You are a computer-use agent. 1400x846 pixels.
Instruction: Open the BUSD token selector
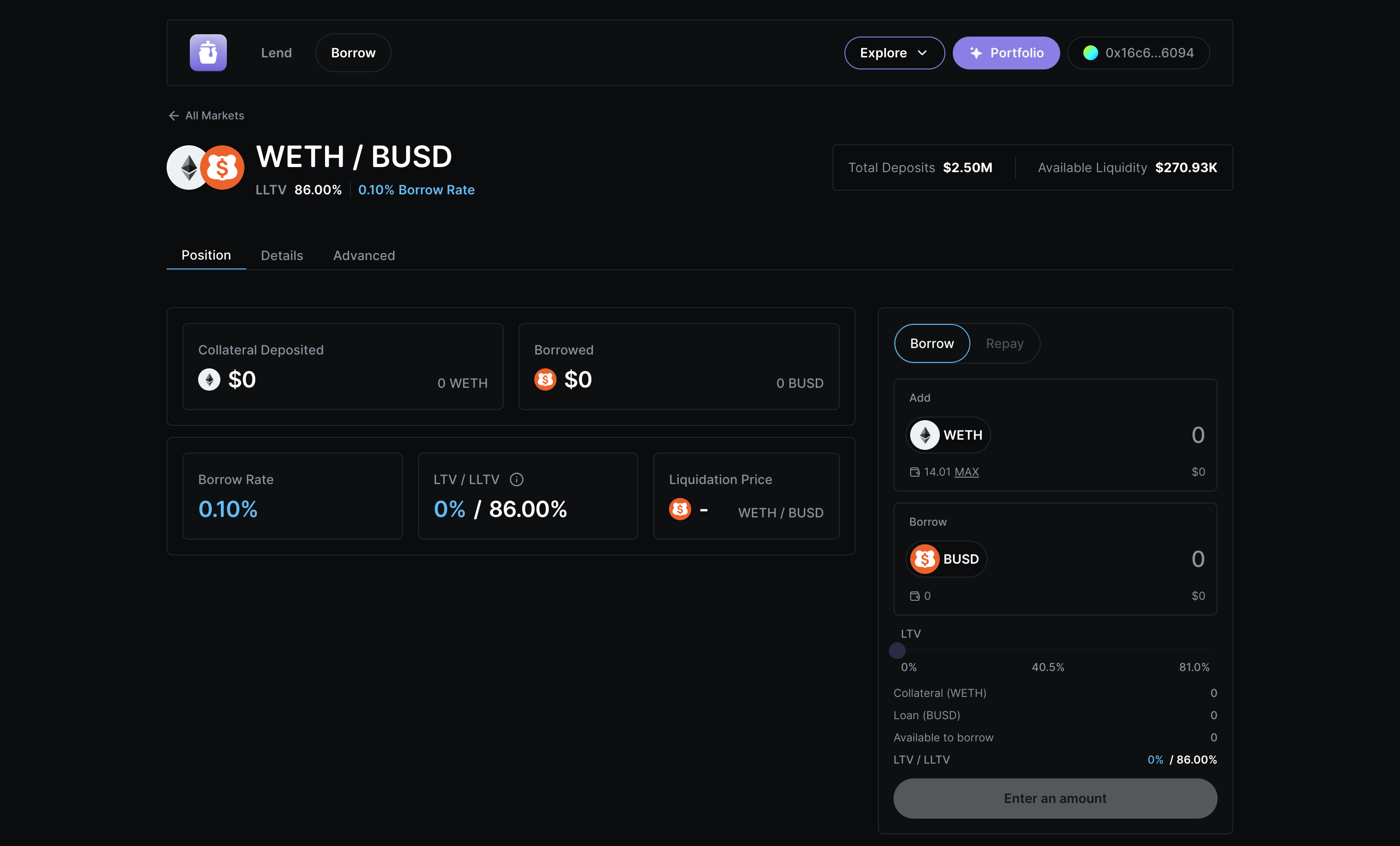coord(946,559)
